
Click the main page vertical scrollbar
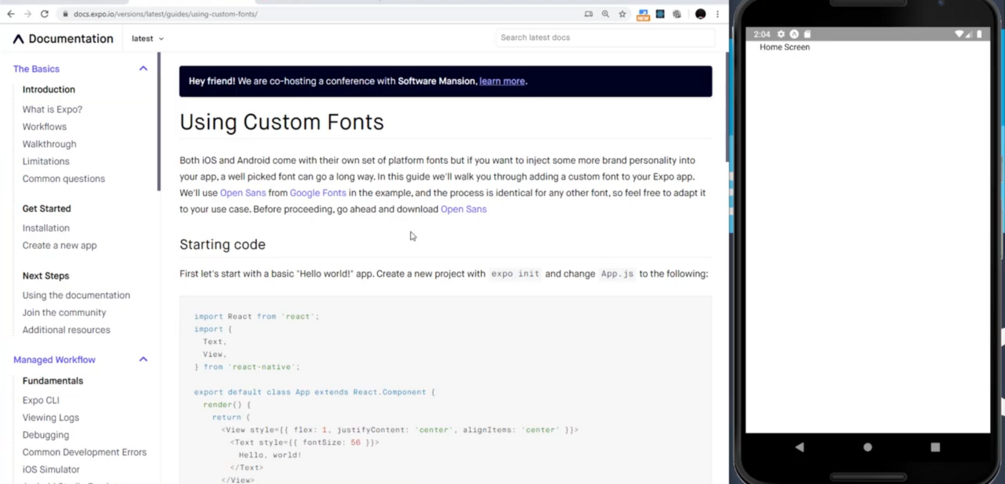click(x=726, y=106)
